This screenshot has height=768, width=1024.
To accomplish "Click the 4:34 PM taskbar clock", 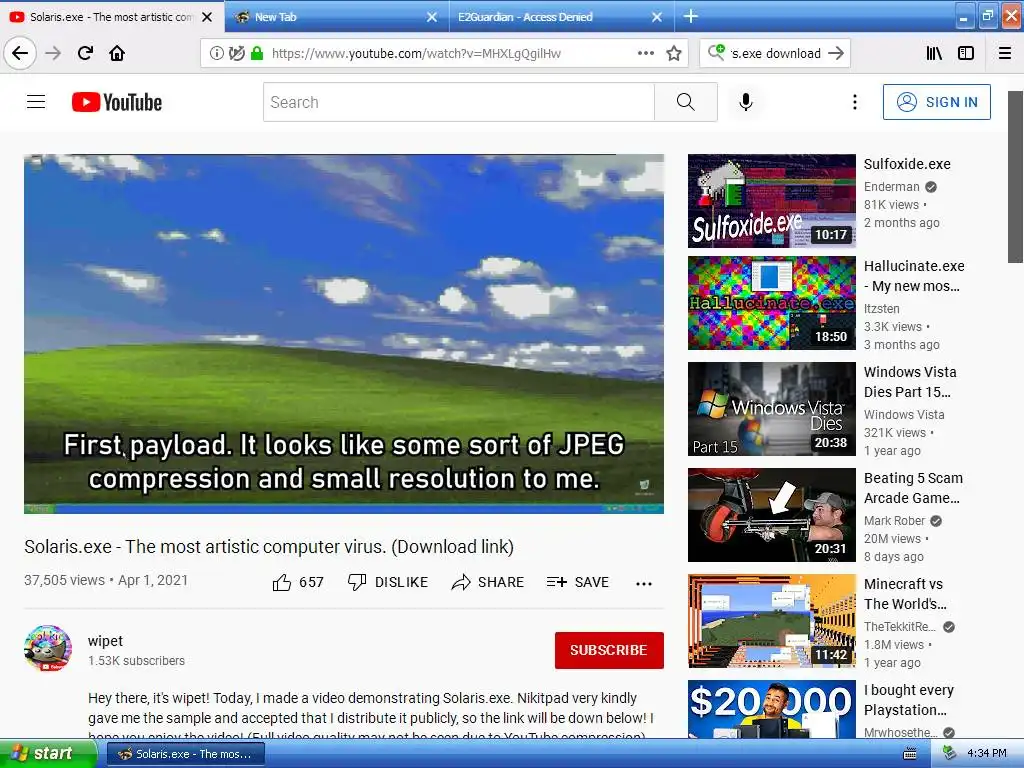I will pyautogui.click(x=987, y=754).
